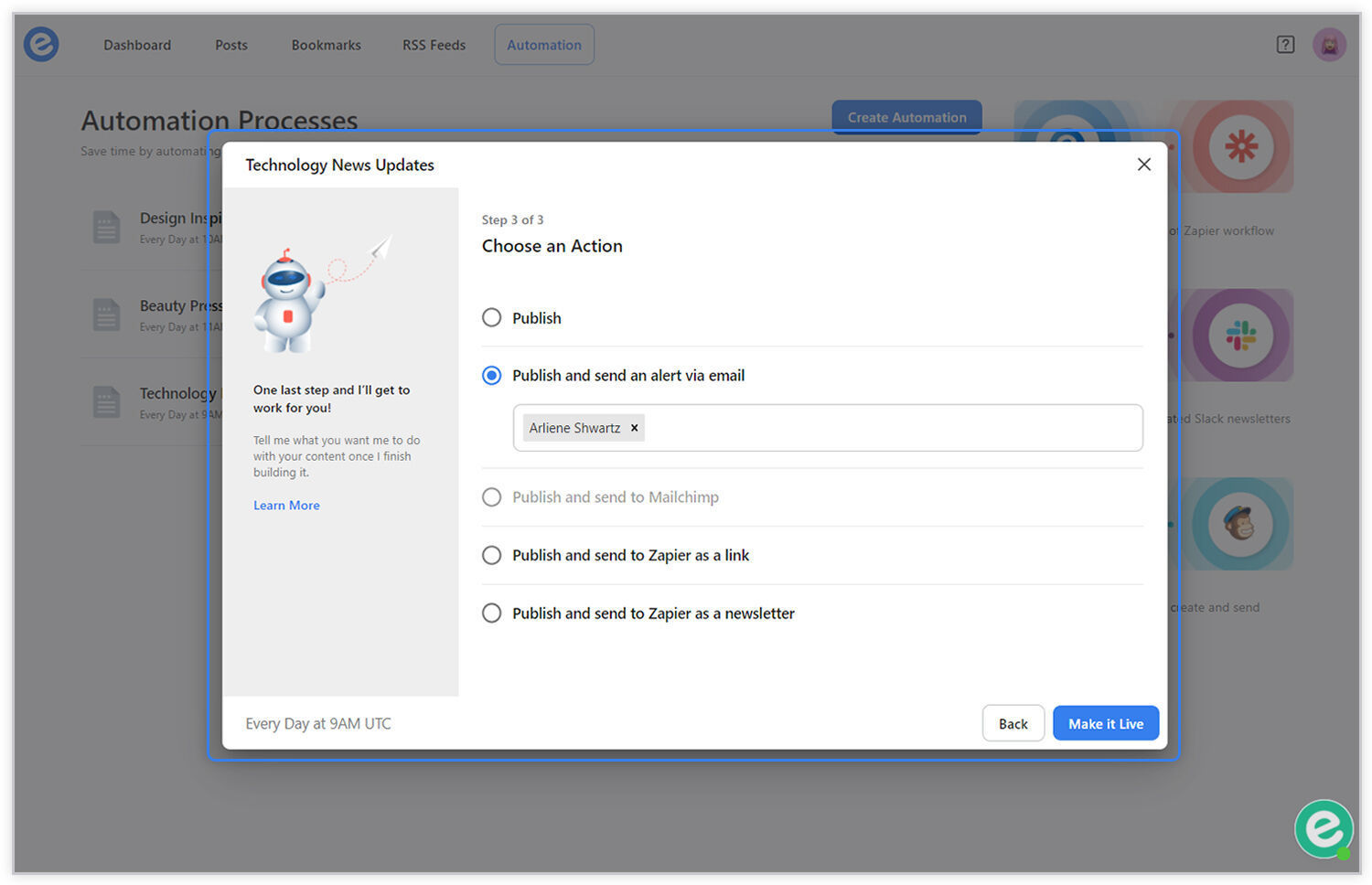
Task: Open the help question mark icon
Action: tap(1285, 45)
